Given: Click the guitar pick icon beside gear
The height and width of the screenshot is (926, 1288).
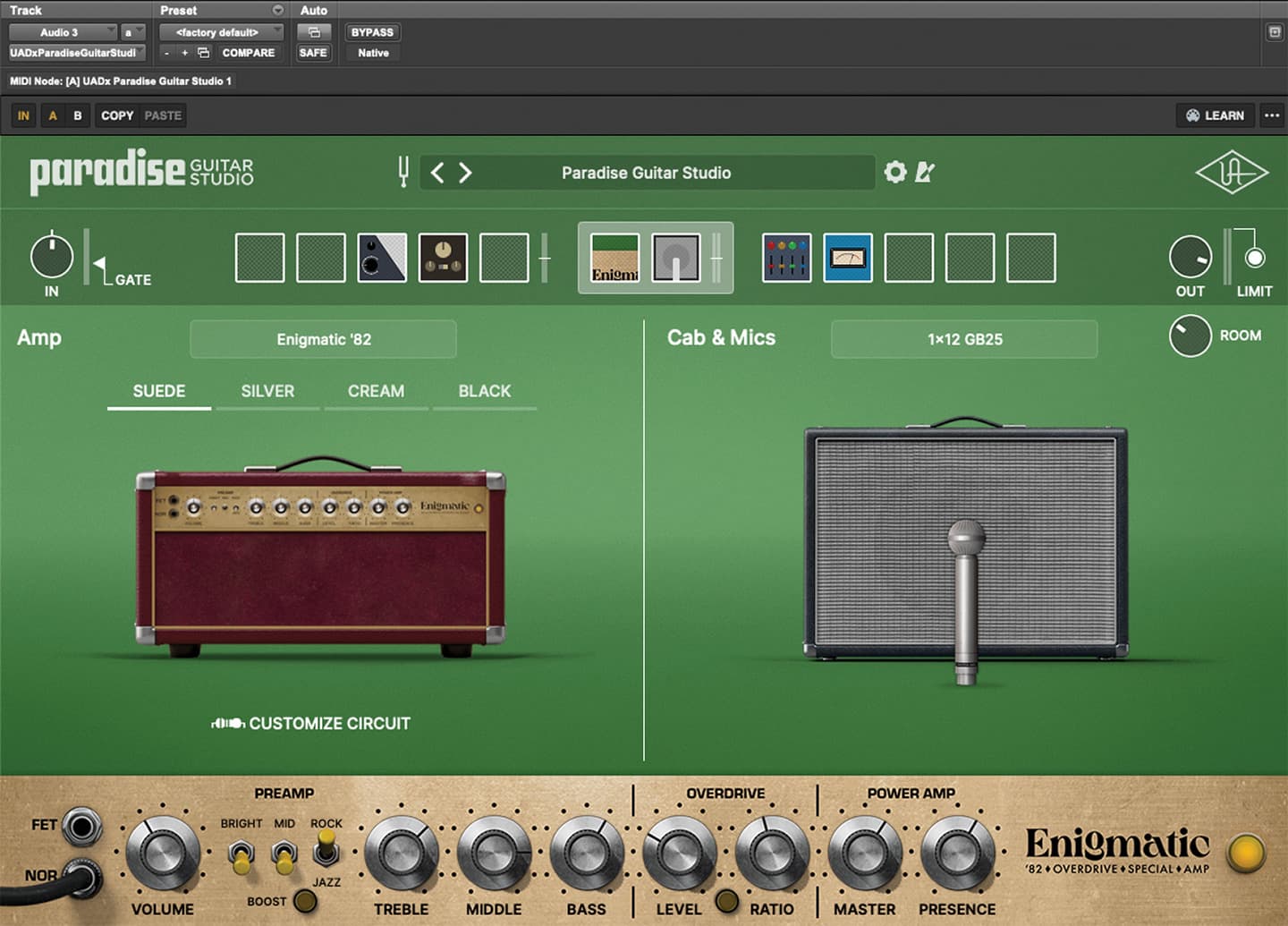Looking at the screenshot, I should [925, 172].
